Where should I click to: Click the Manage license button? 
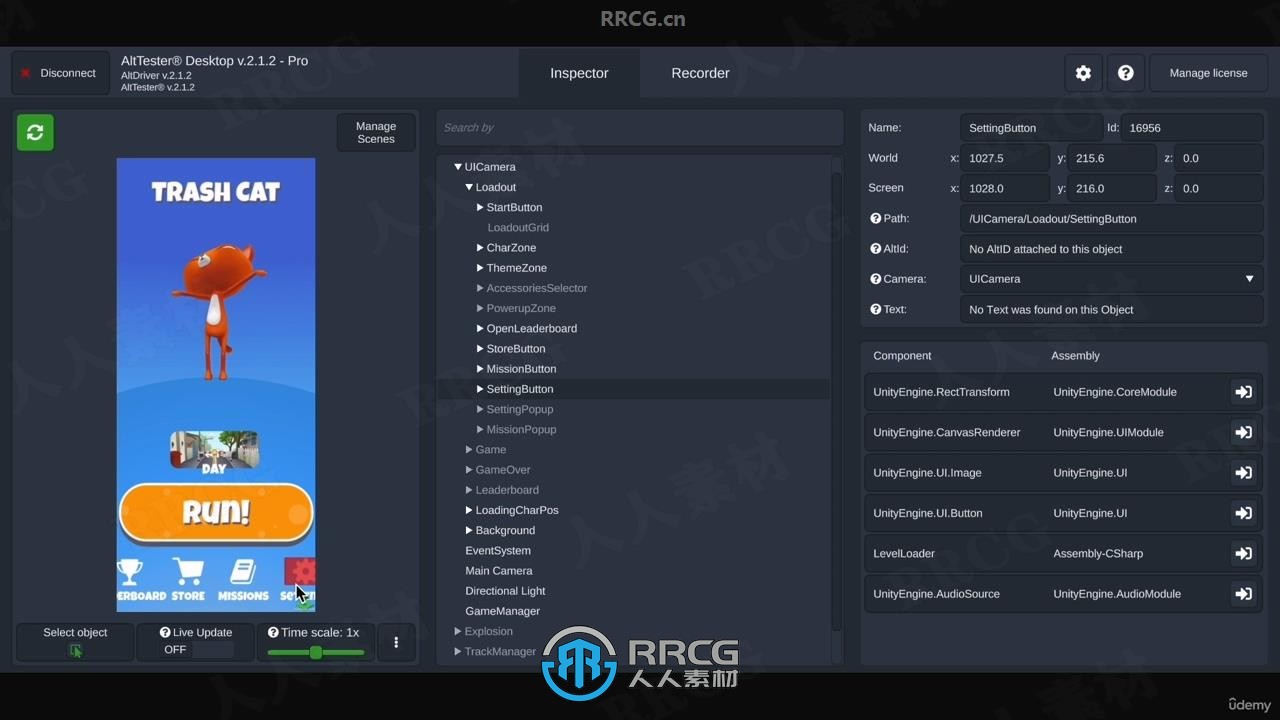point(1208,73)
